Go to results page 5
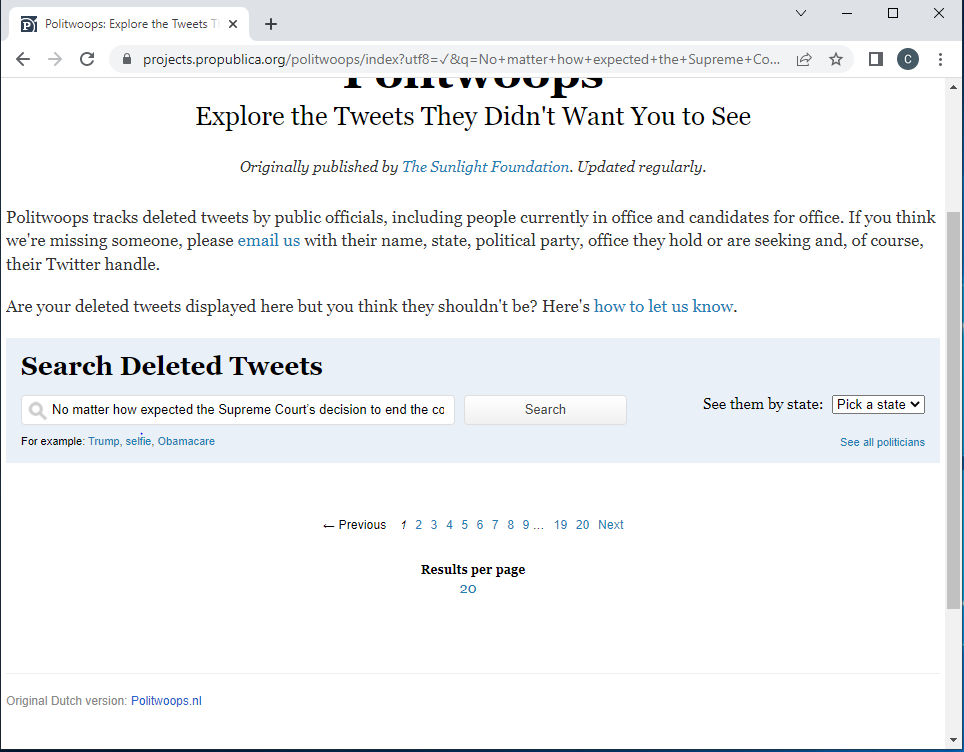The image size is (964, 752). coord(465,524)
